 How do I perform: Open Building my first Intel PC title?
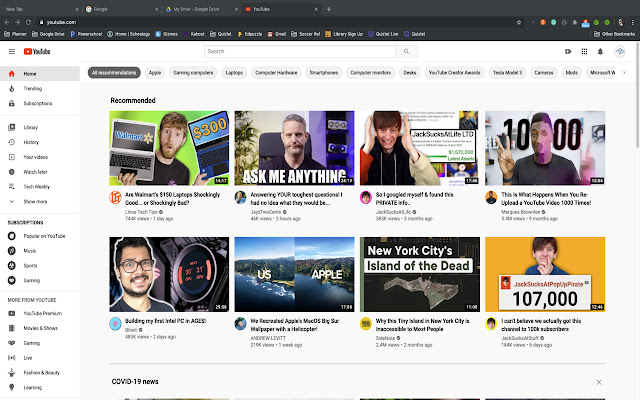[x=165, y=321]
